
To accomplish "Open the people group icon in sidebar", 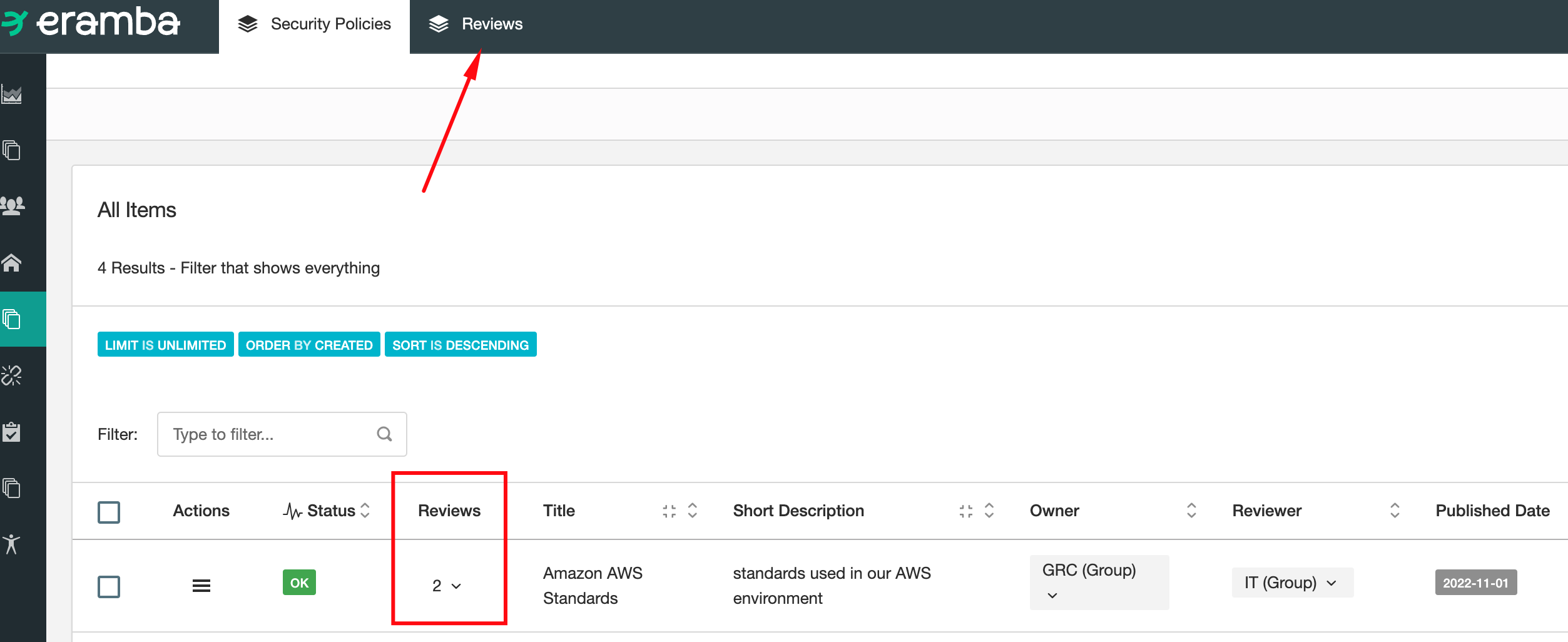I will click(x=12, y=206).
